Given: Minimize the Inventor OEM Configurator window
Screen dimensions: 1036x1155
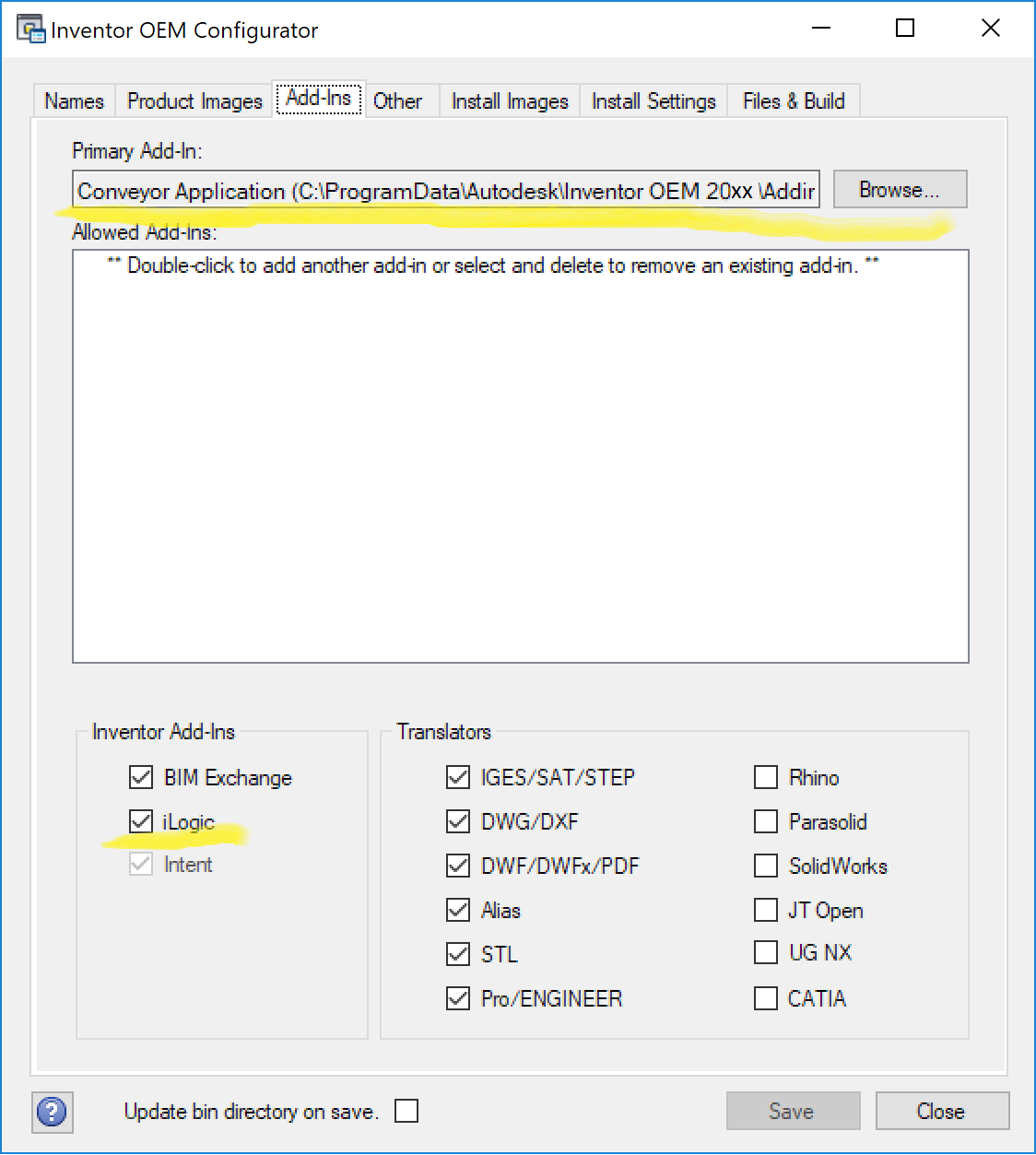Looking at the screenshot, I should pos(821,29).
